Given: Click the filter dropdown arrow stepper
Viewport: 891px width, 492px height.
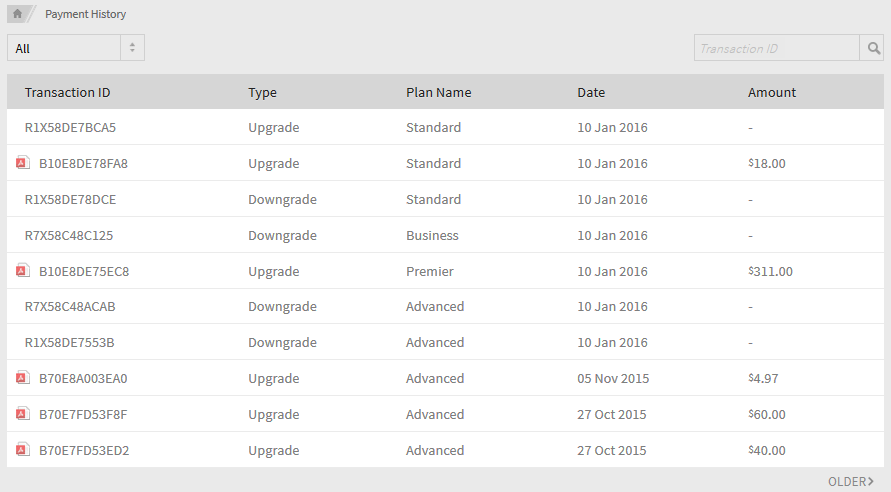Looking at the screenshot, I should tap(133, 48).
